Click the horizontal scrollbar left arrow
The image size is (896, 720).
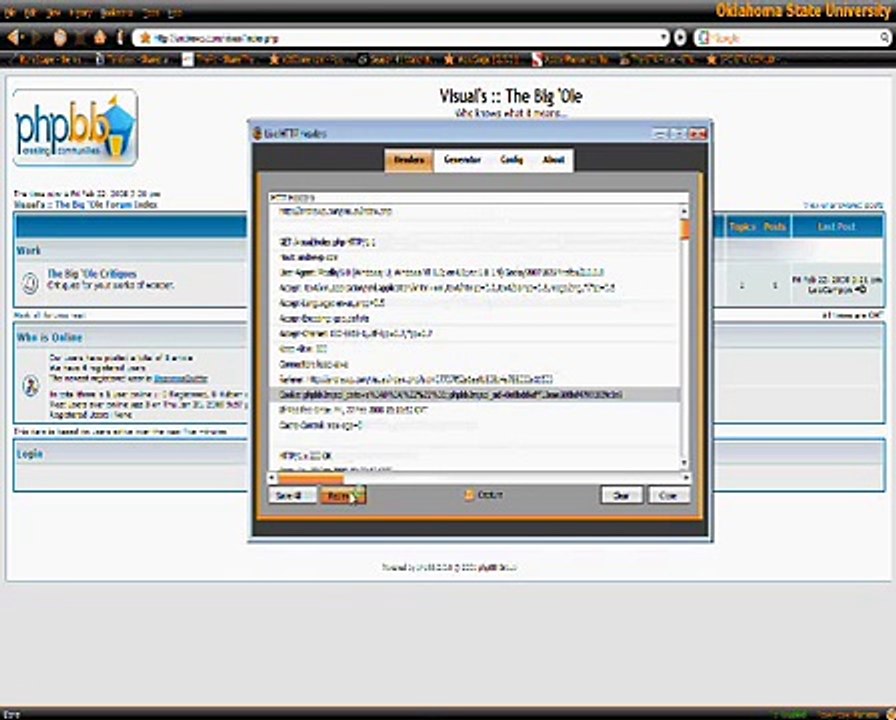(x=273, y=478)
